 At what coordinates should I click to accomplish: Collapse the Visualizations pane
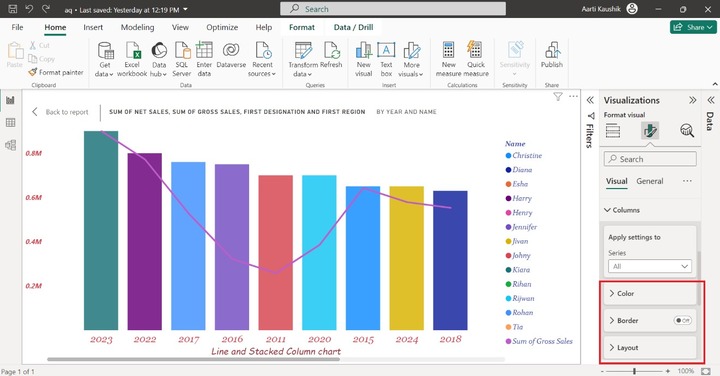(x=692, y=100)
